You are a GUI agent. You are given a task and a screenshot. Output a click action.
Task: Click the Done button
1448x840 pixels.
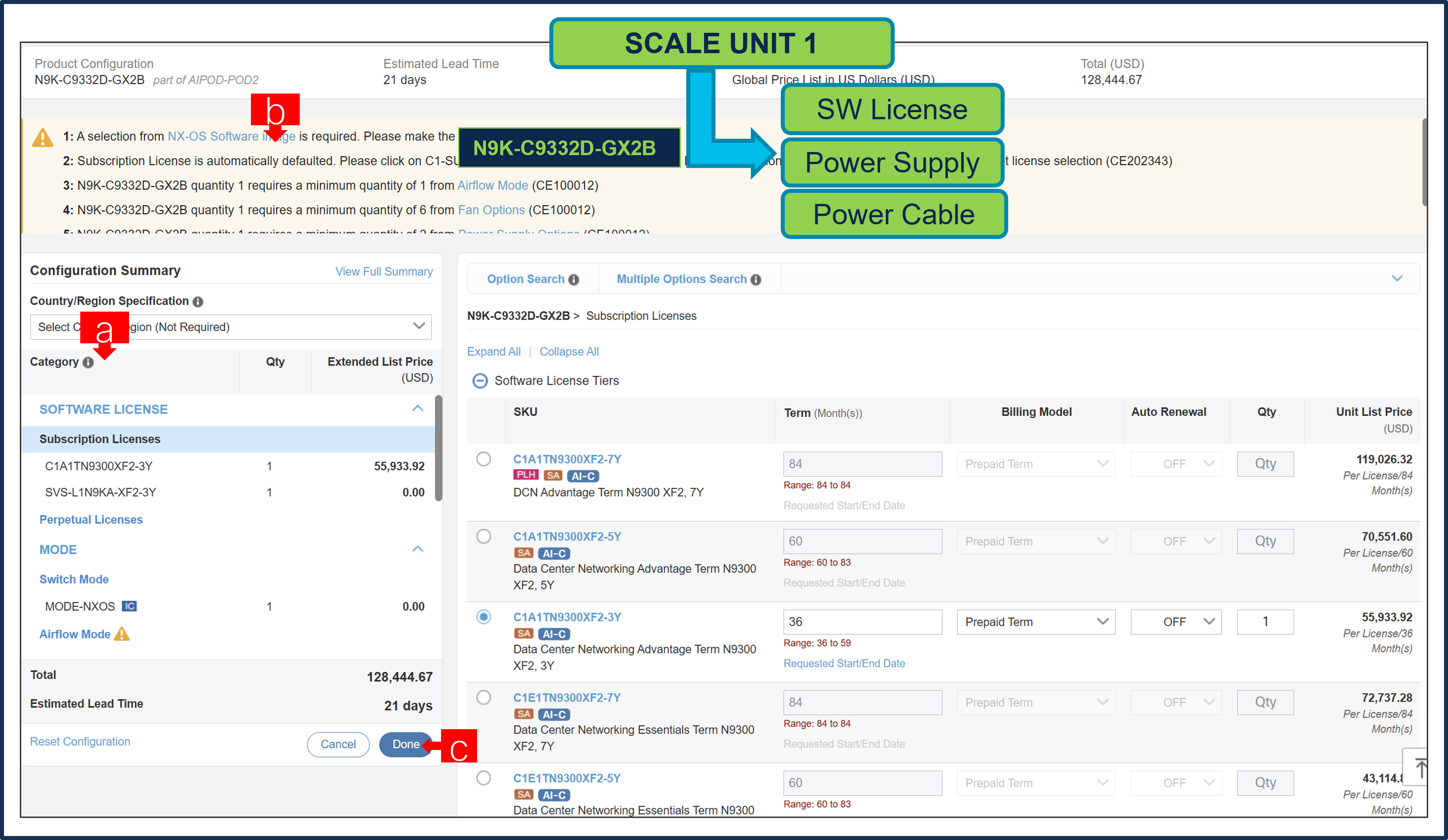point(406,744)
